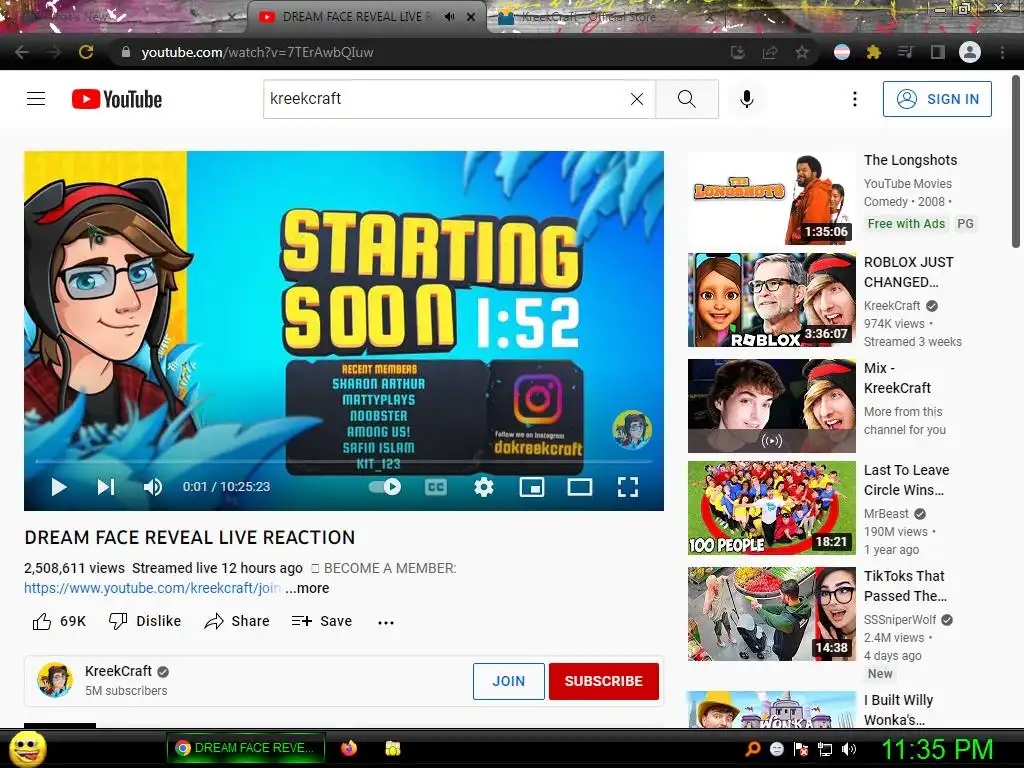
Task: Clear the kreekcraft search text
Action: click(637, 99)
